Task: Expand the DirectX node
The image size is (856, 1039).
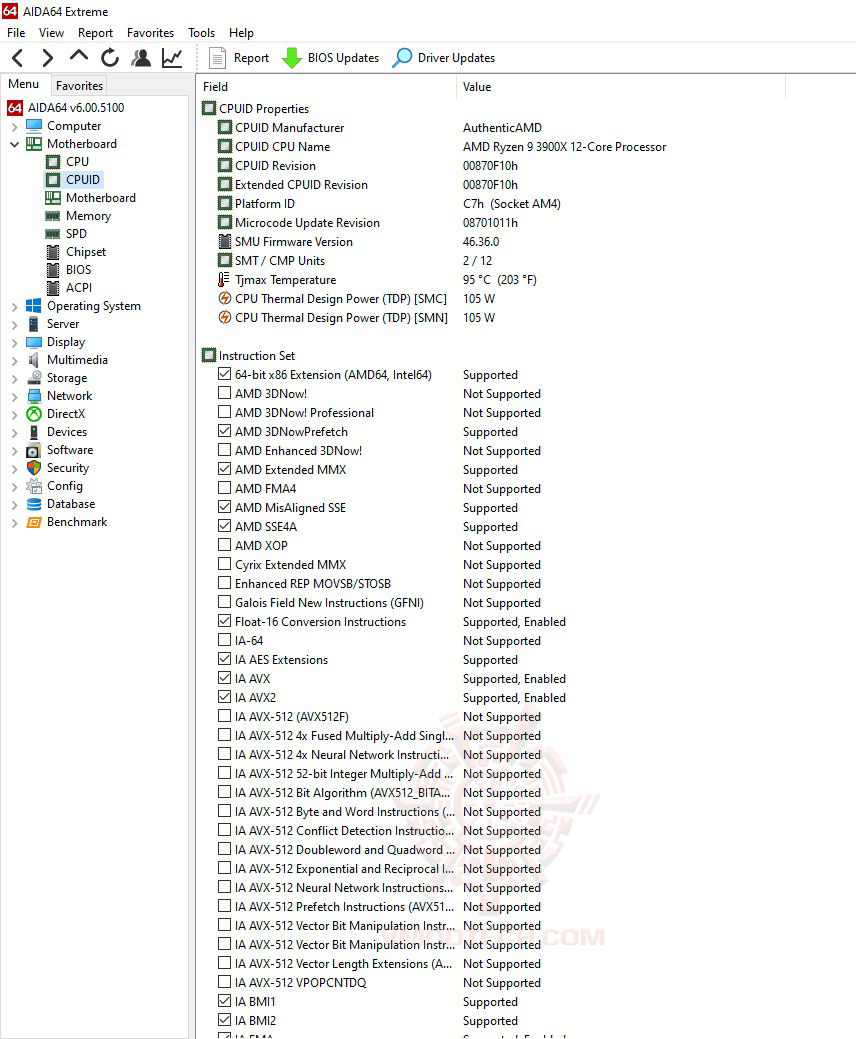Action: click(15, 414)
